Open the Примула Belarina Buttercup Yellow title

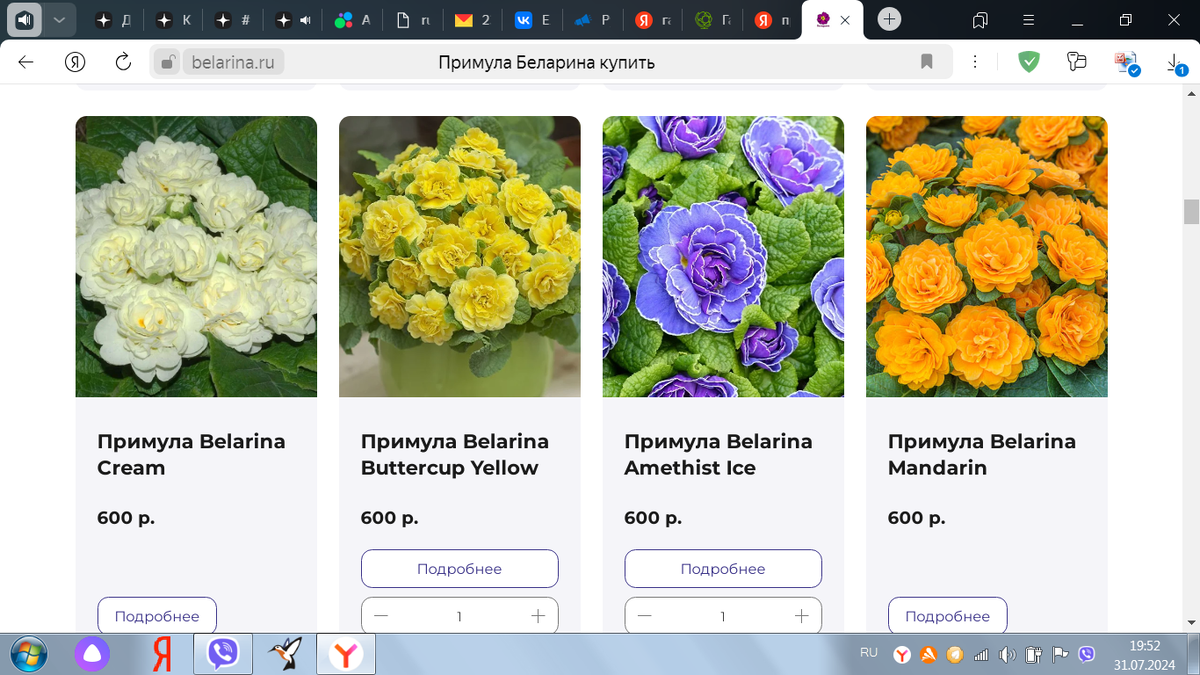click(x=455, y=454)
